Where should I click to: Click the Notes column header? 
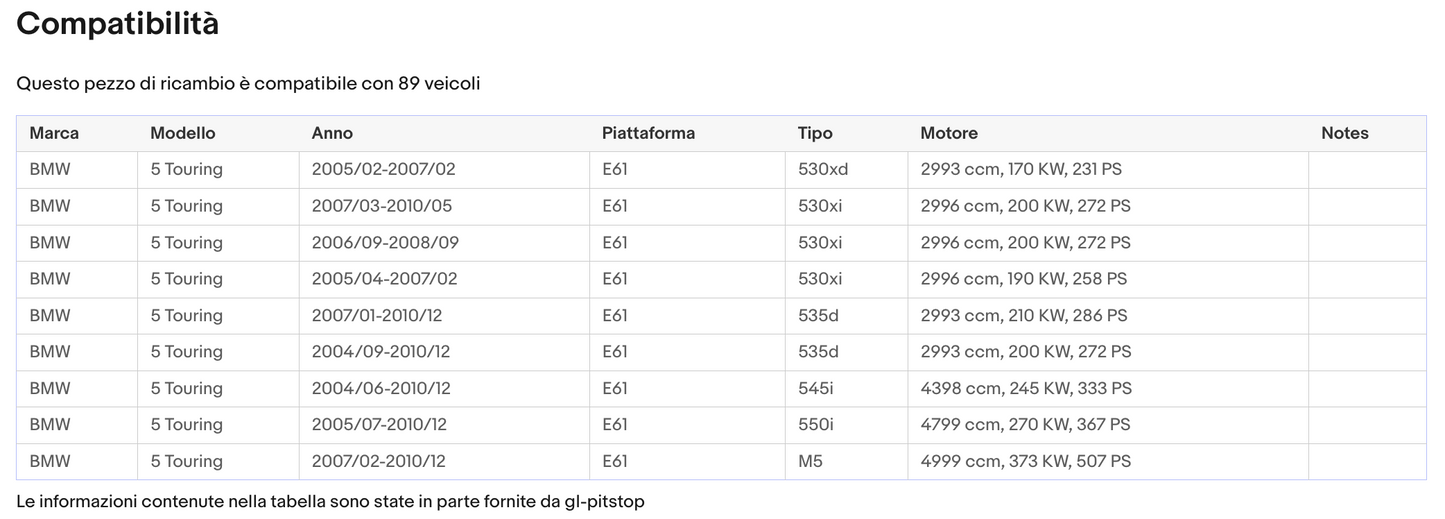pos(1344,133)
